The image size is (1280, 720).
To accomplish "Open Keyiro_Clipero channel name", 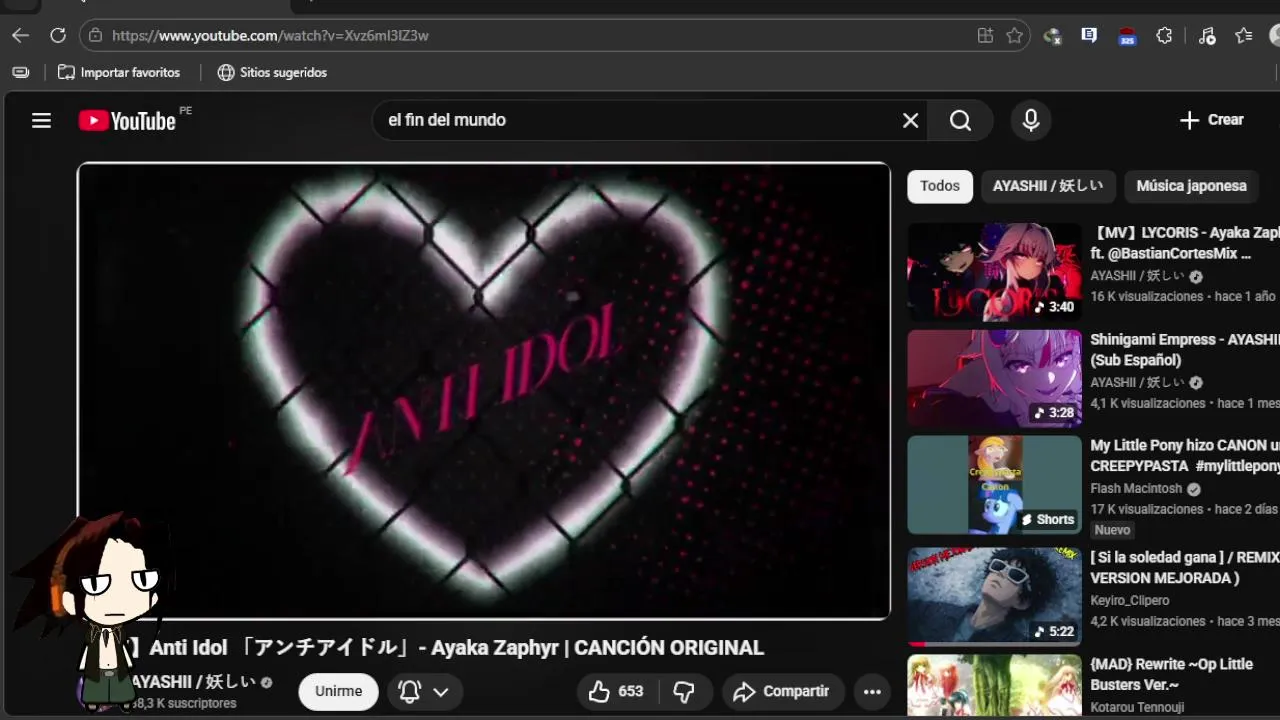I will 1130,600.
